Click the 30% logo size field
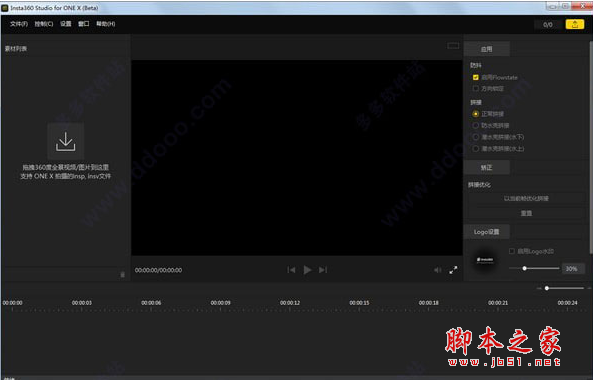Image resolution: width=593 pixels, height=380 pixels. (x=573, y=269)
